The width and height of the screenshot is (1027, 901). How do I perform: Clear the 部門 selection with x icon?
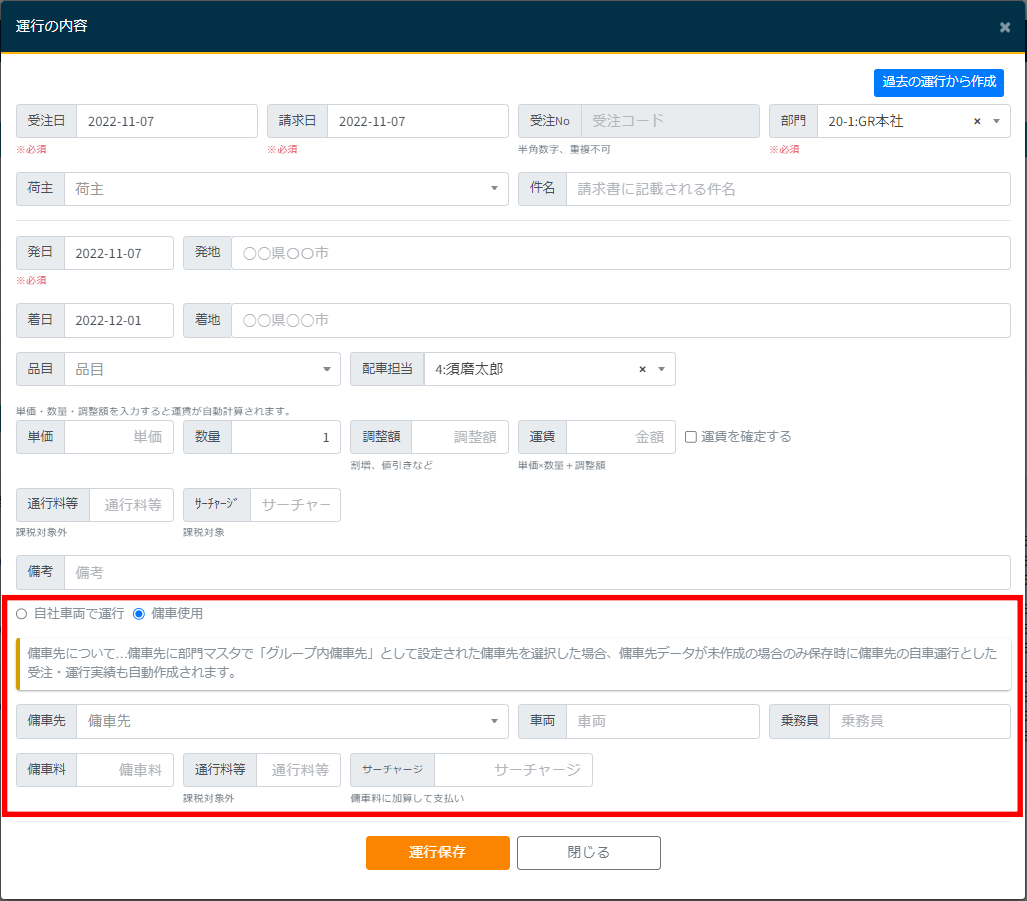977,121
